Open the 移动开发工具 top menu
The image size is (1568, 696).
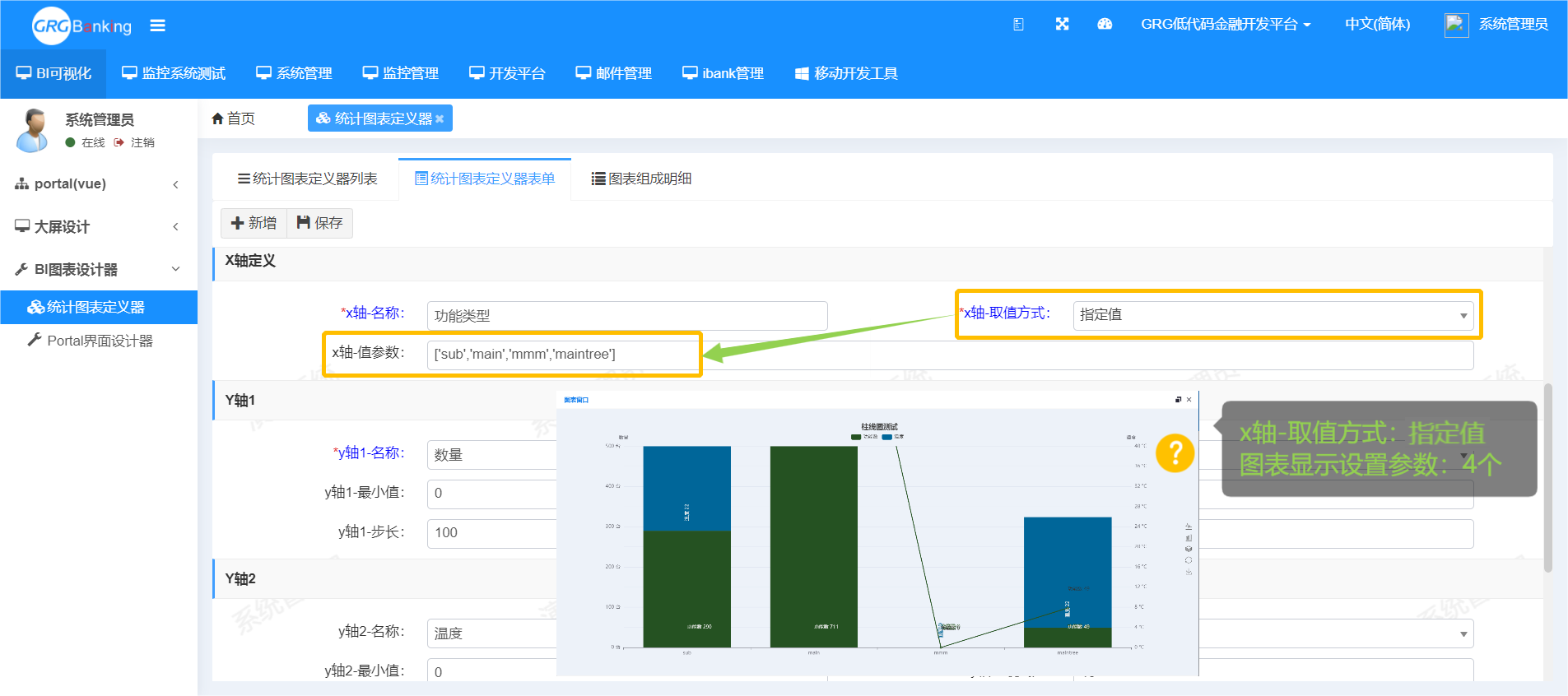pyautogui.click(x=846, y=74)
